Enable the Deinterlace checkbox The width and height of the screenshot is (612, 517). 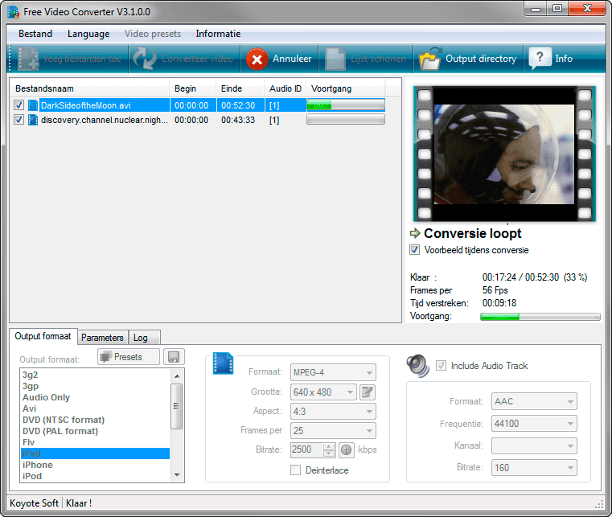coord(295,470)
